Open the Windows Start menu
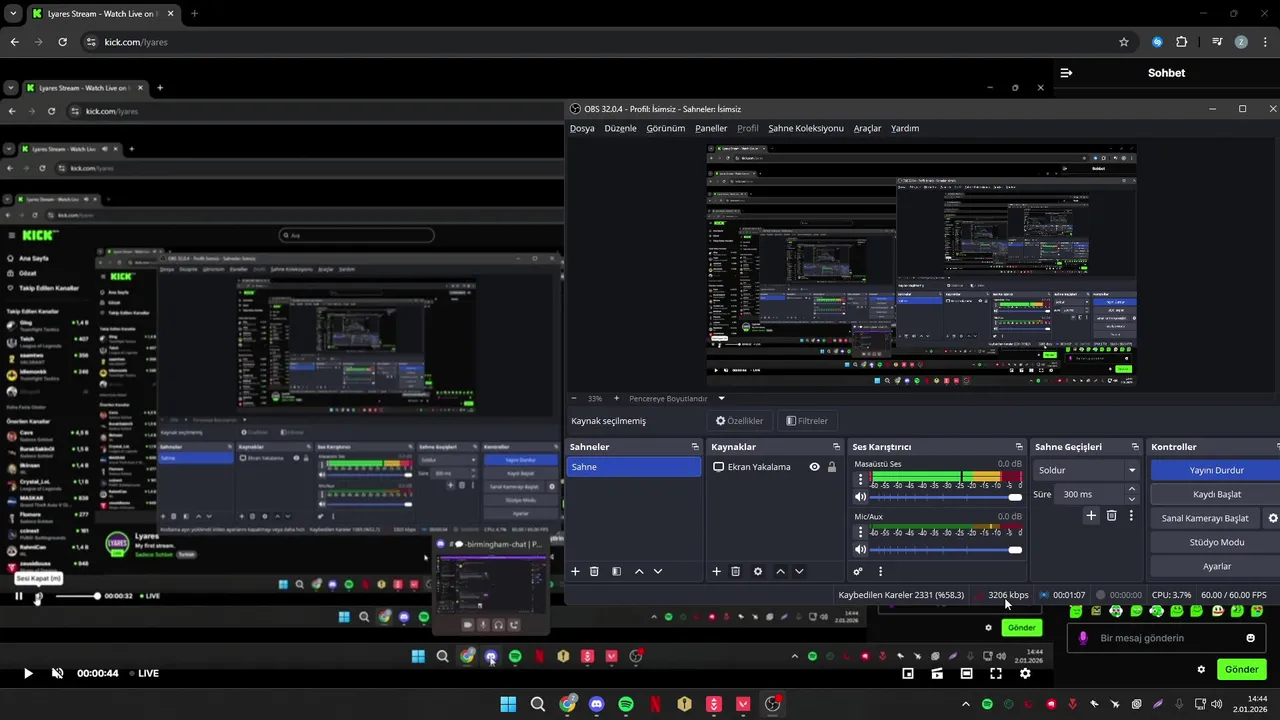The height and width of the screenshot is (720, 1280). click(508, 704)
